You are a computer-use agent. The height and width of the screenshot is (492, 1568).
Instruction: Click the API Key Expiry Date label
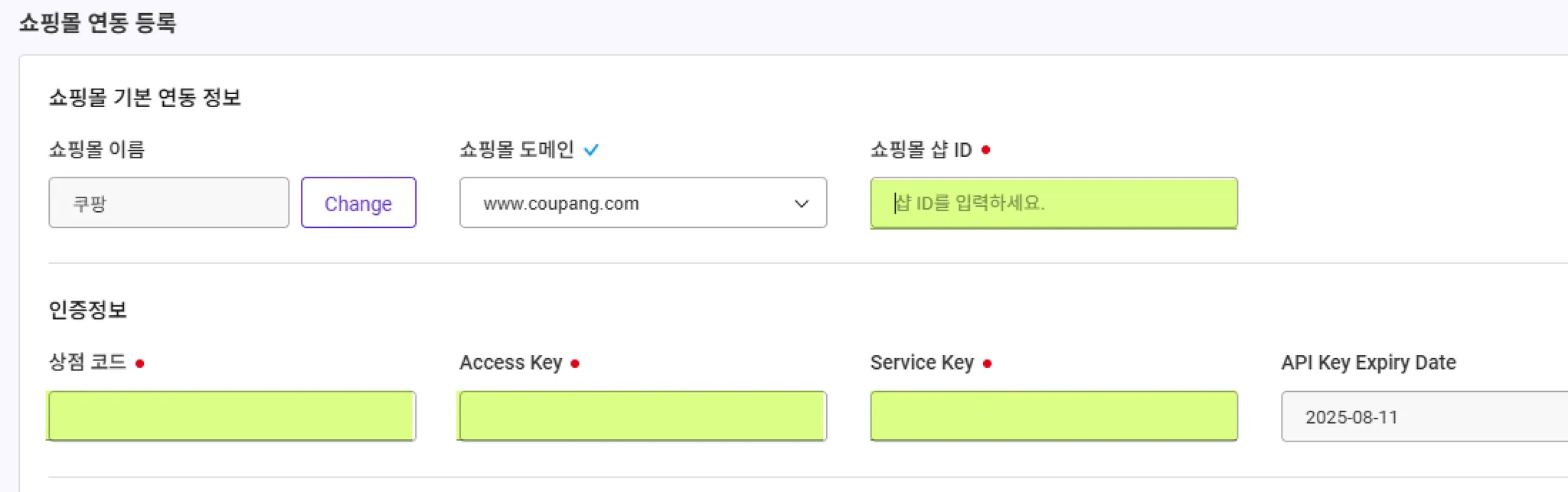tap(1368, 362)
